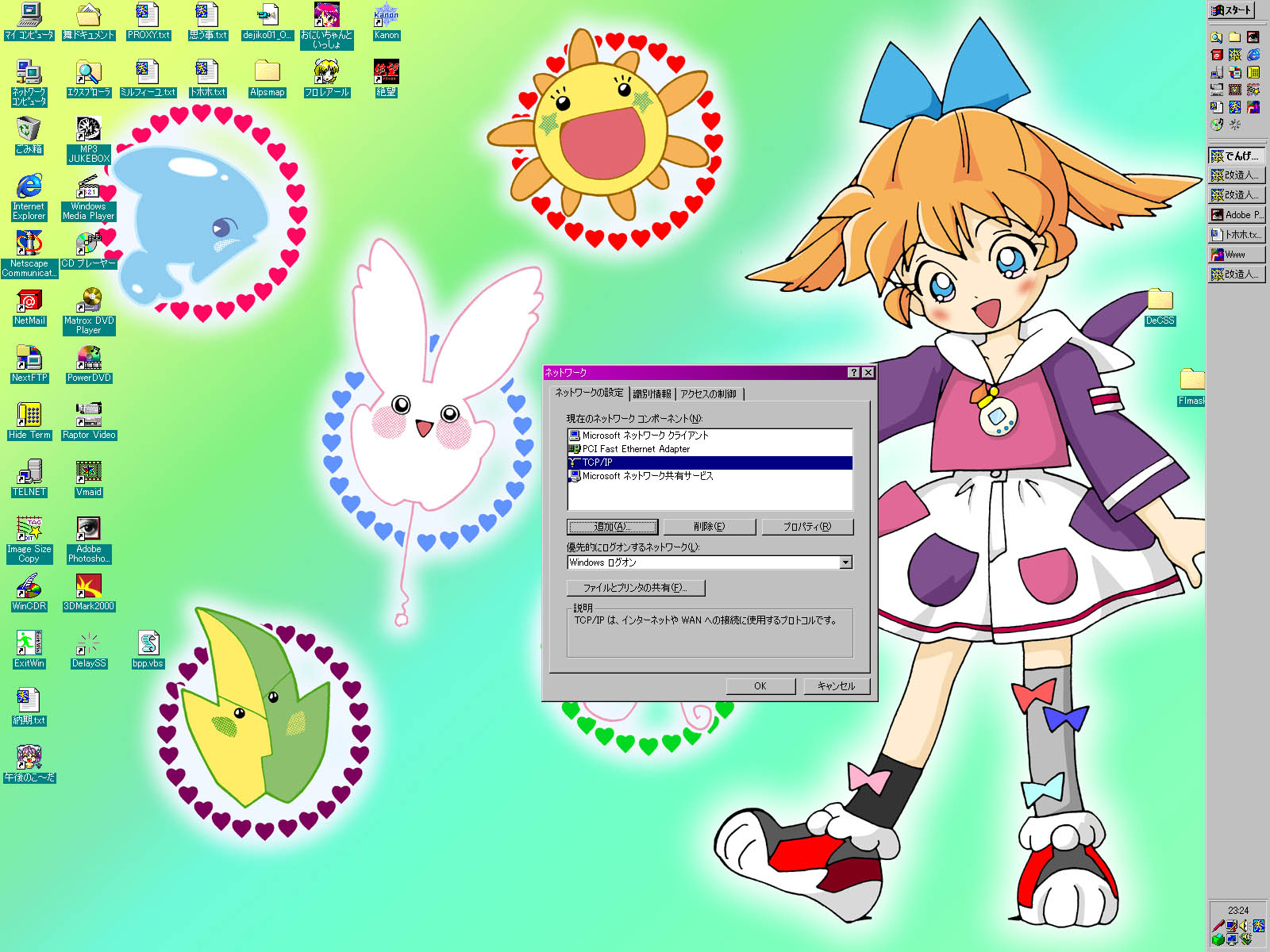Viewport: 1270px width, 952px height.
Task: Click the プロパティ button
Action: coord(806,527)
